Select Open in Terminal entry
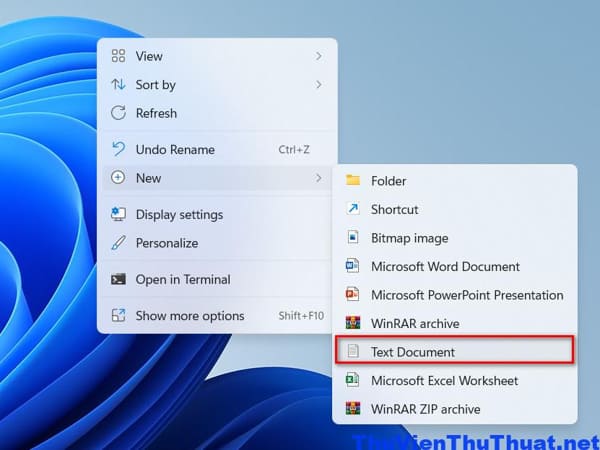600x450 pixels. point(217,279)
